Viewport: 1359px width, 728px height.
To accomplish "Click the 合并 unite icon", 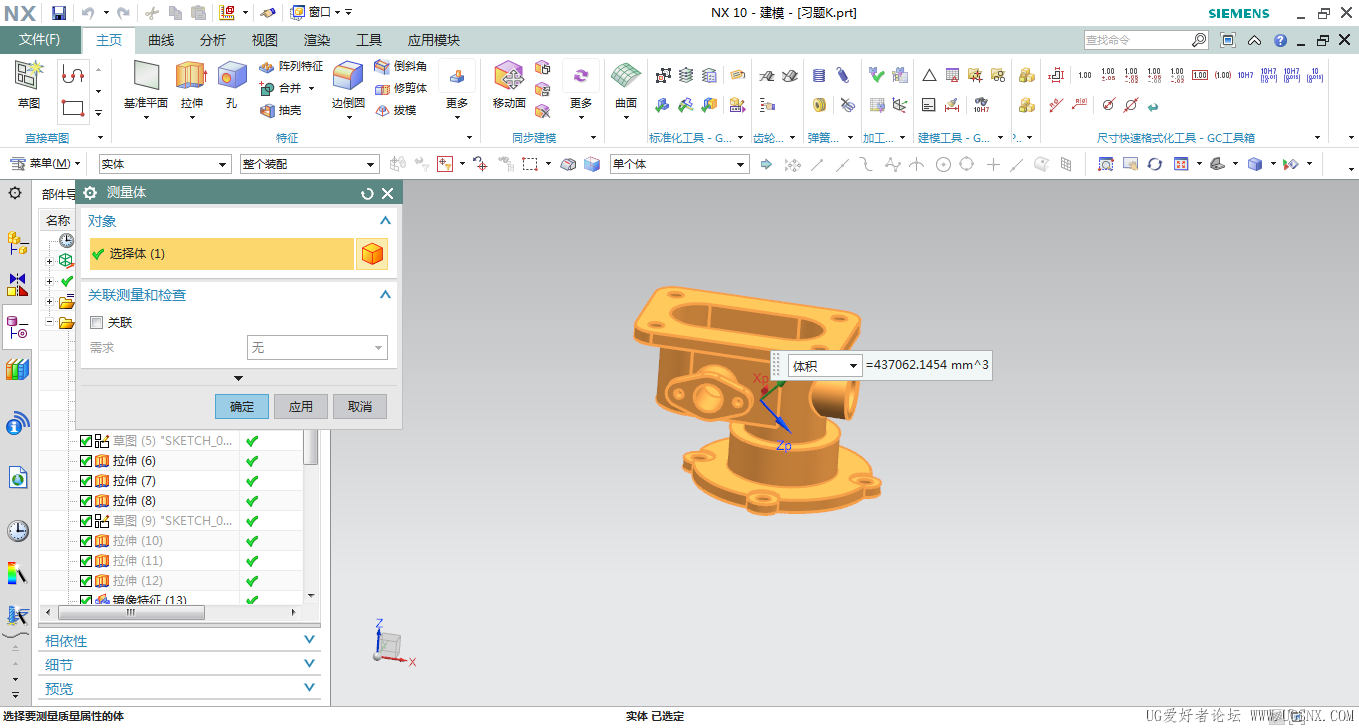I will point(267,88).
